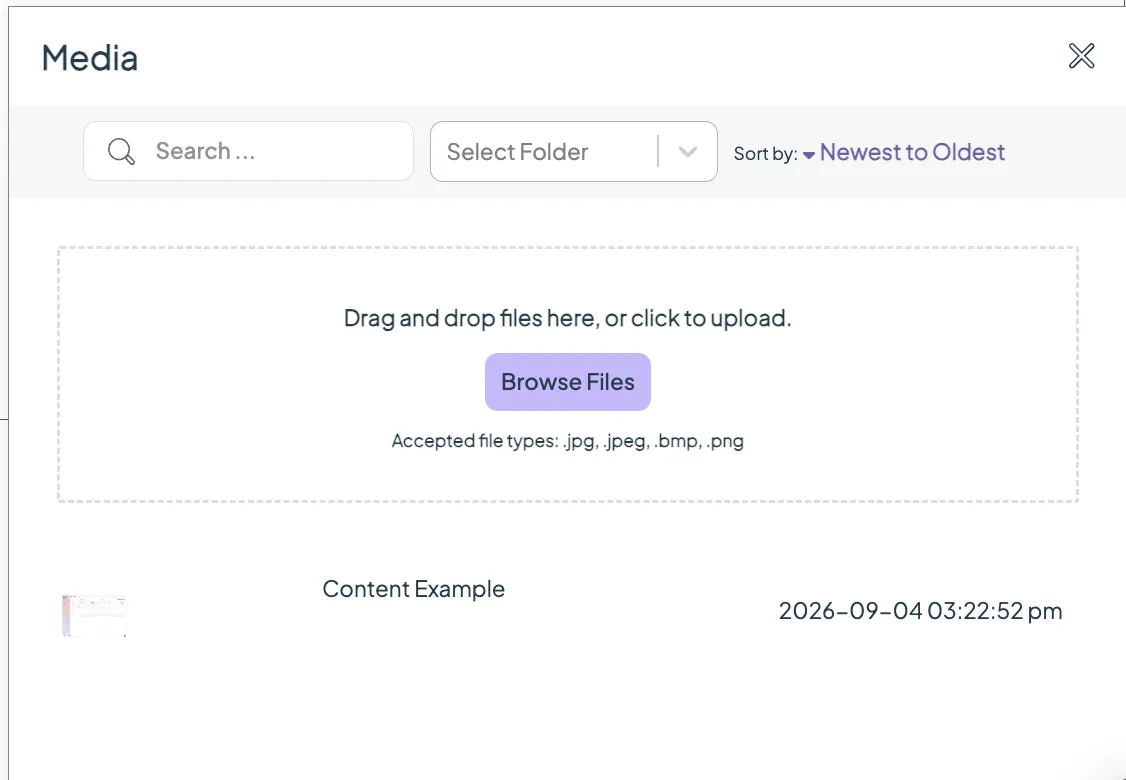1126x780 pixels.
Task: Click the vertical divider inside Select Folder box
Action: [x=658, y=152]
